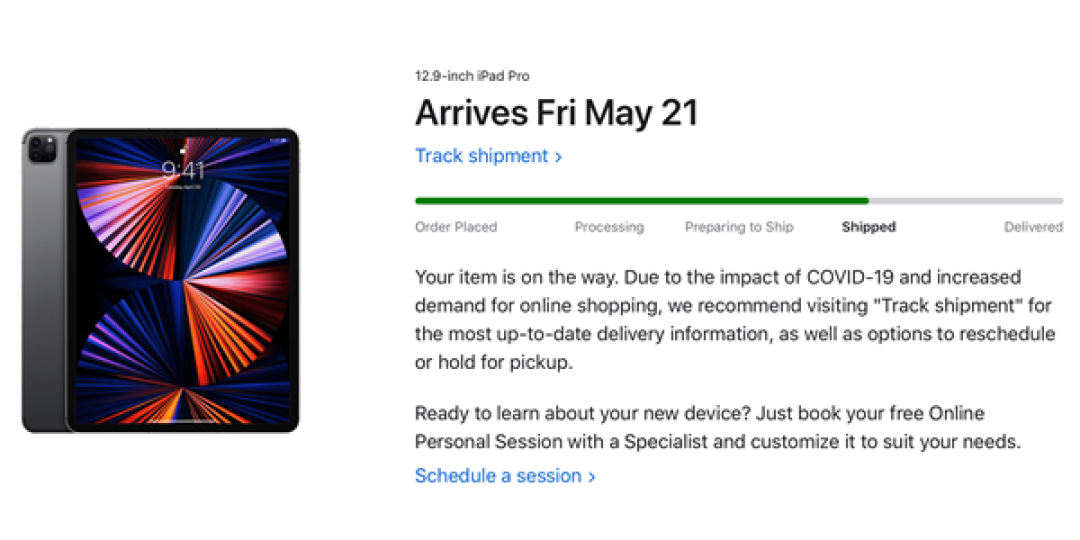
Task: Click the chevron after Track shipment
Action: point(559,158)
